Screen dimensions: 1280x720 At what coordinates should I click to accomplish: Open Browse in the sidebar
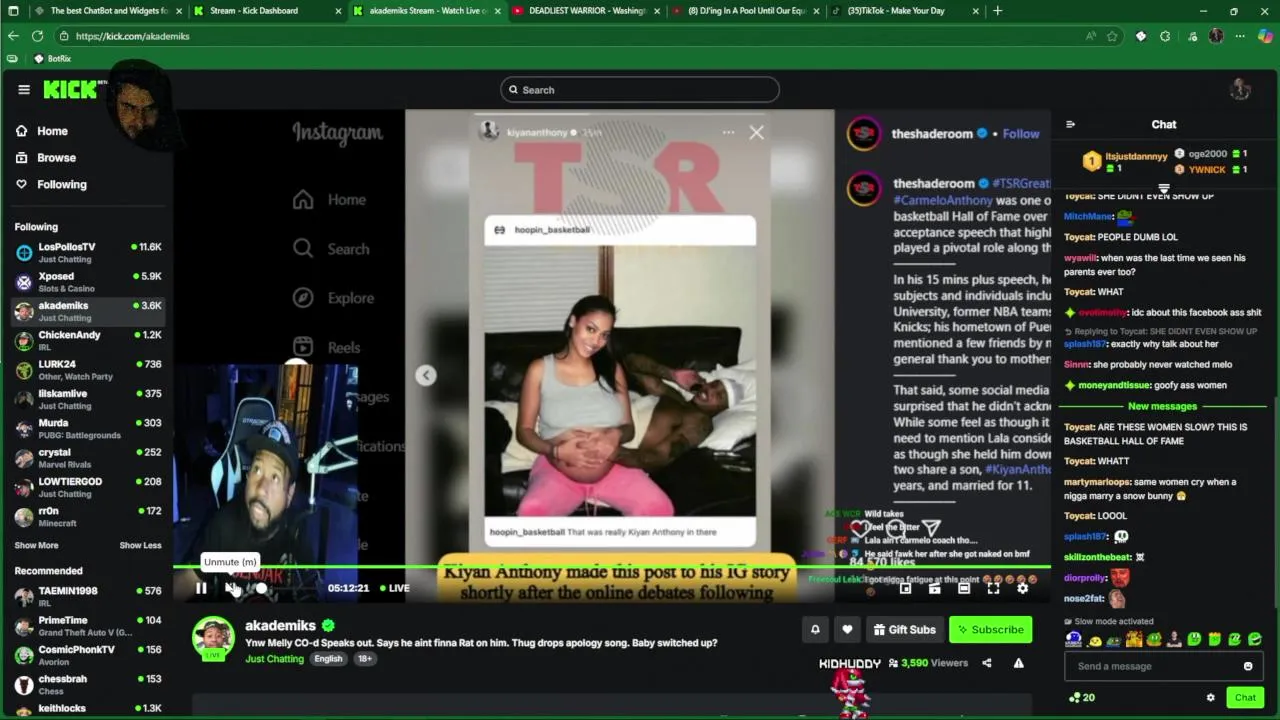tap(46, 158)
